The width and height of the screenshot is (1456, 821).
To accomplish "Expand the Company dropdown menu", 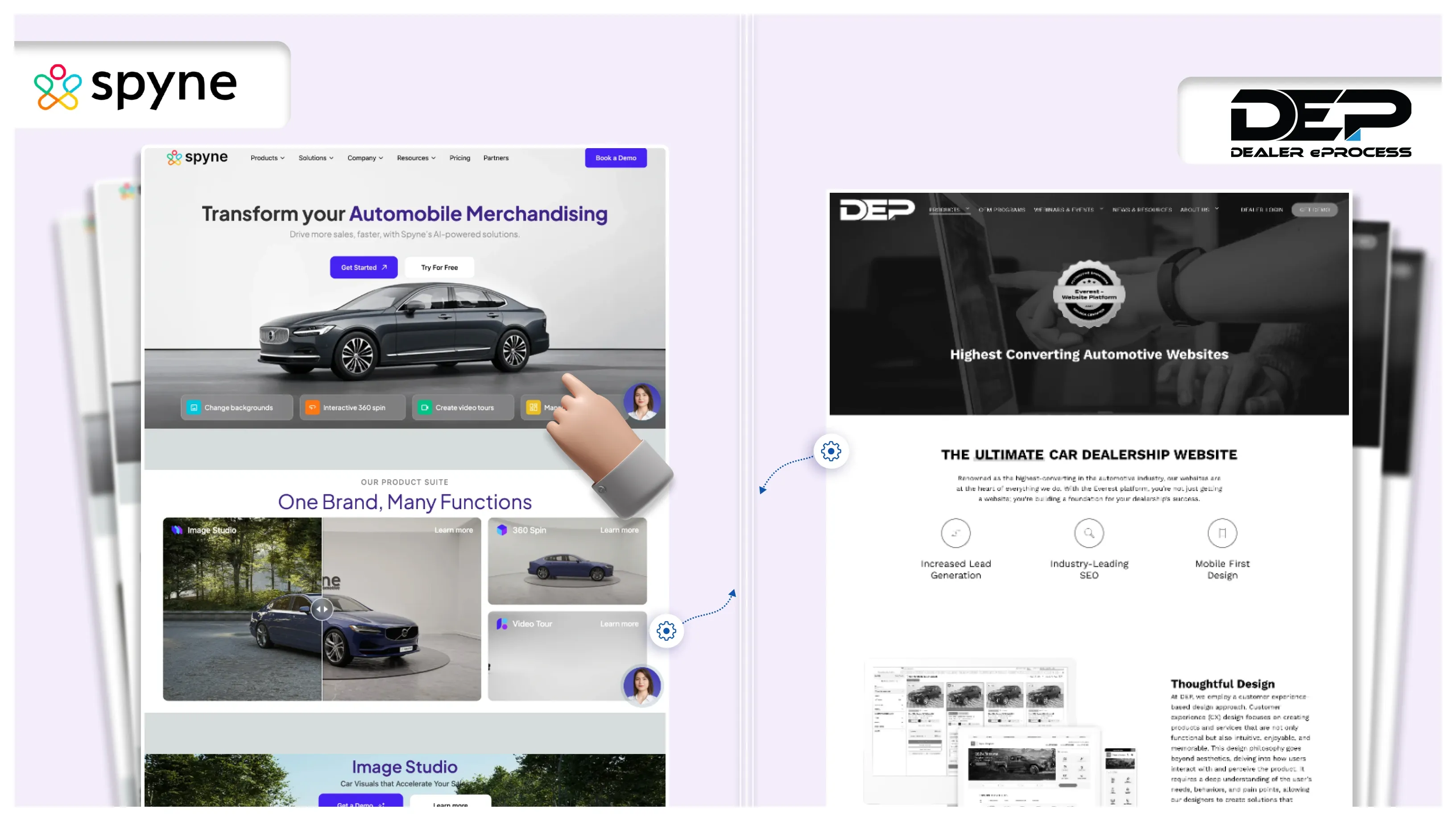I will (365, 158).
